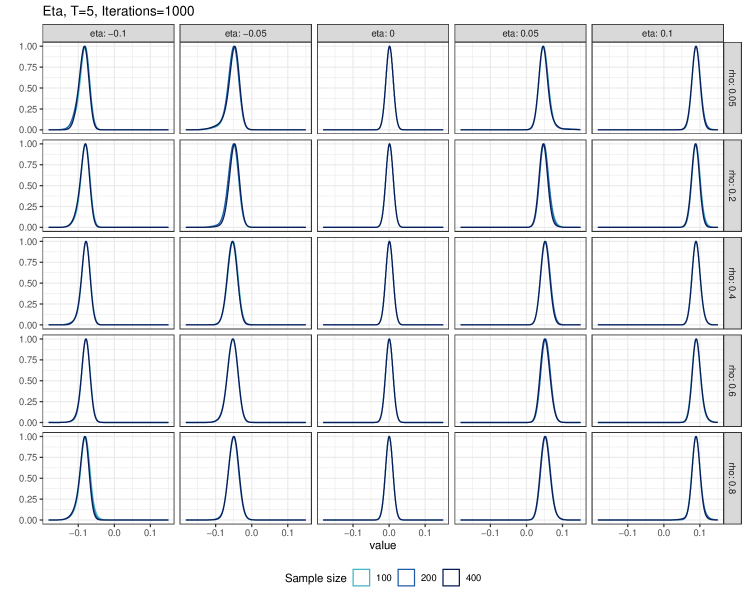Click the density plot panel for eta 0.1, rho 0.05
The width and height of the screenshot is (747, 598).
click(657, 88)
